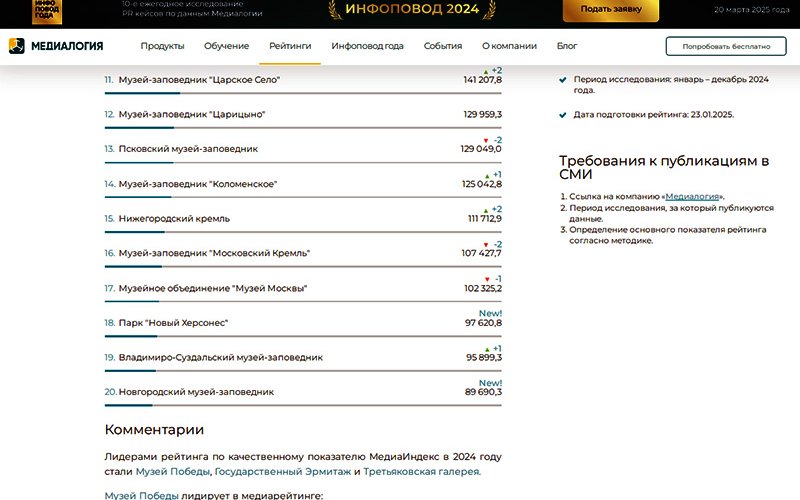800x500 pixels.
Task: Open the Медиалогия link in requirements
Action: click(x=692, y=196)
